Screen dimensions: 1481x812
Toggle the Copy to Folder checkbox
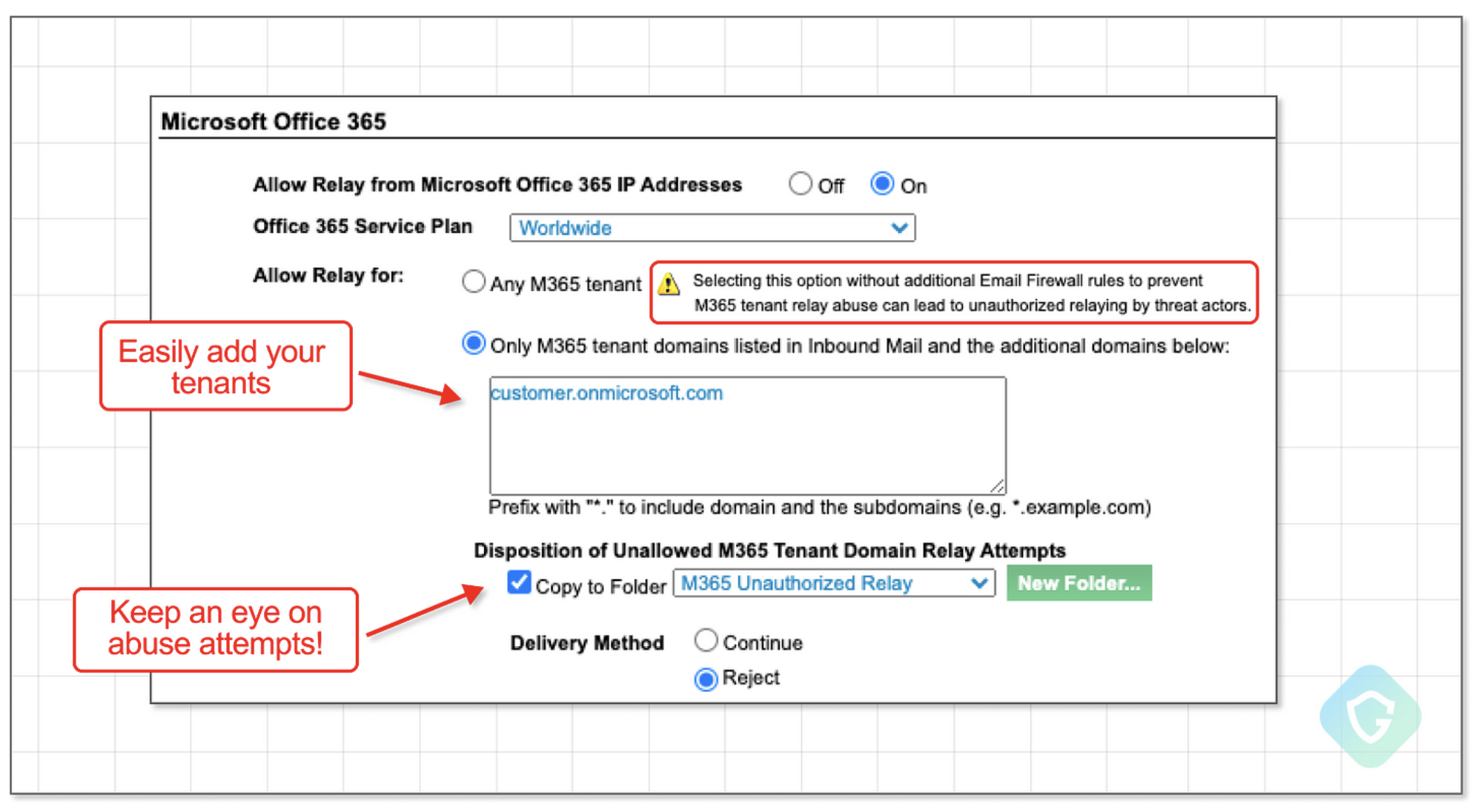519,582
